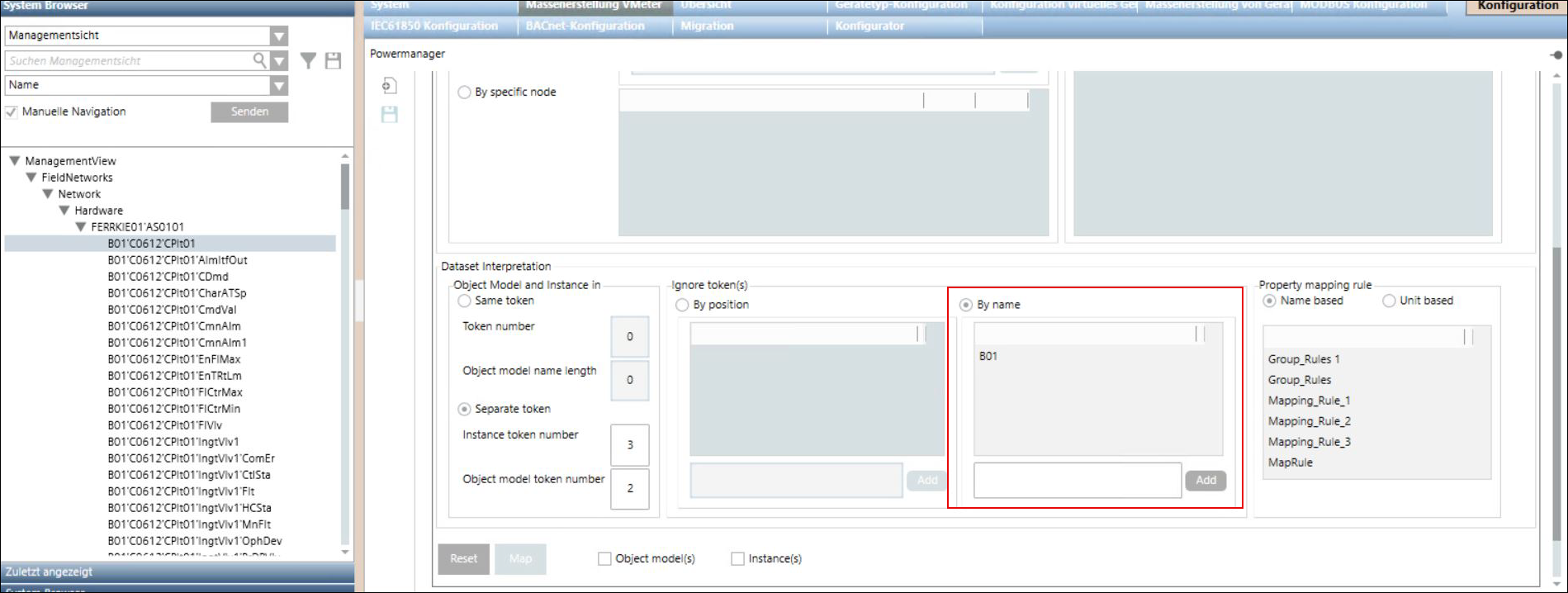Switch to the BACnet-Konfiguration tab
1568x593 pixels.
(x=585, y=26)
